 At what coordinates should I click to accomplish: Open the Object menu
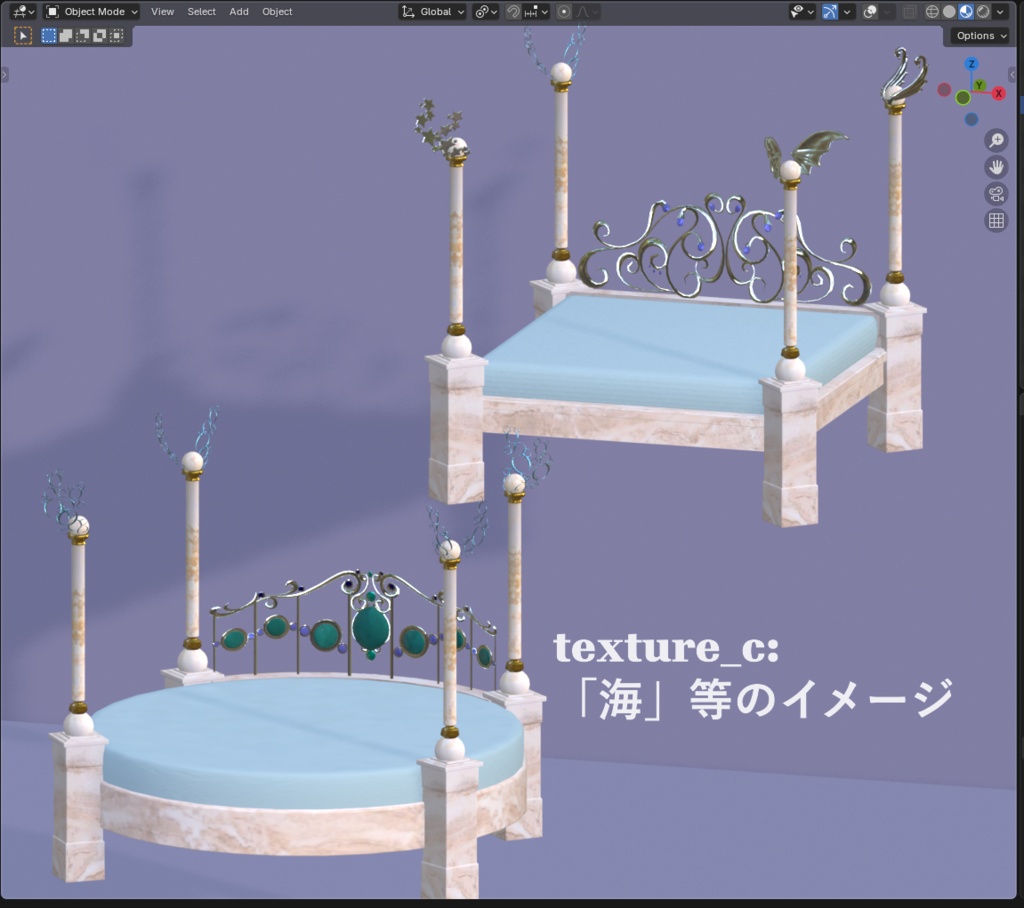click(x=277, y=11)
